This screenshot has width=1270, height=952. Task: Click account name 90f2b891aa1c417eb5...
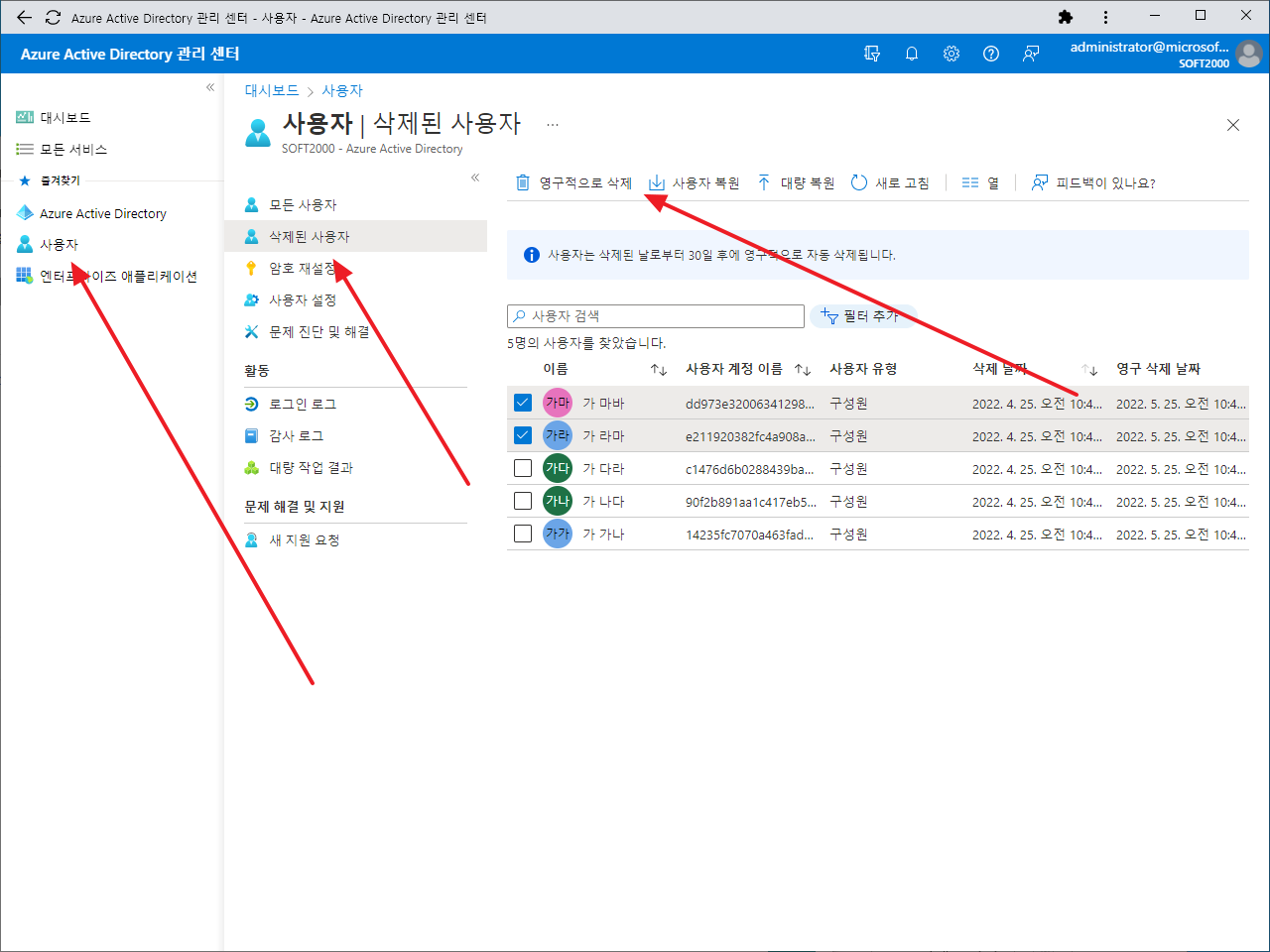[x=751, y=502]
